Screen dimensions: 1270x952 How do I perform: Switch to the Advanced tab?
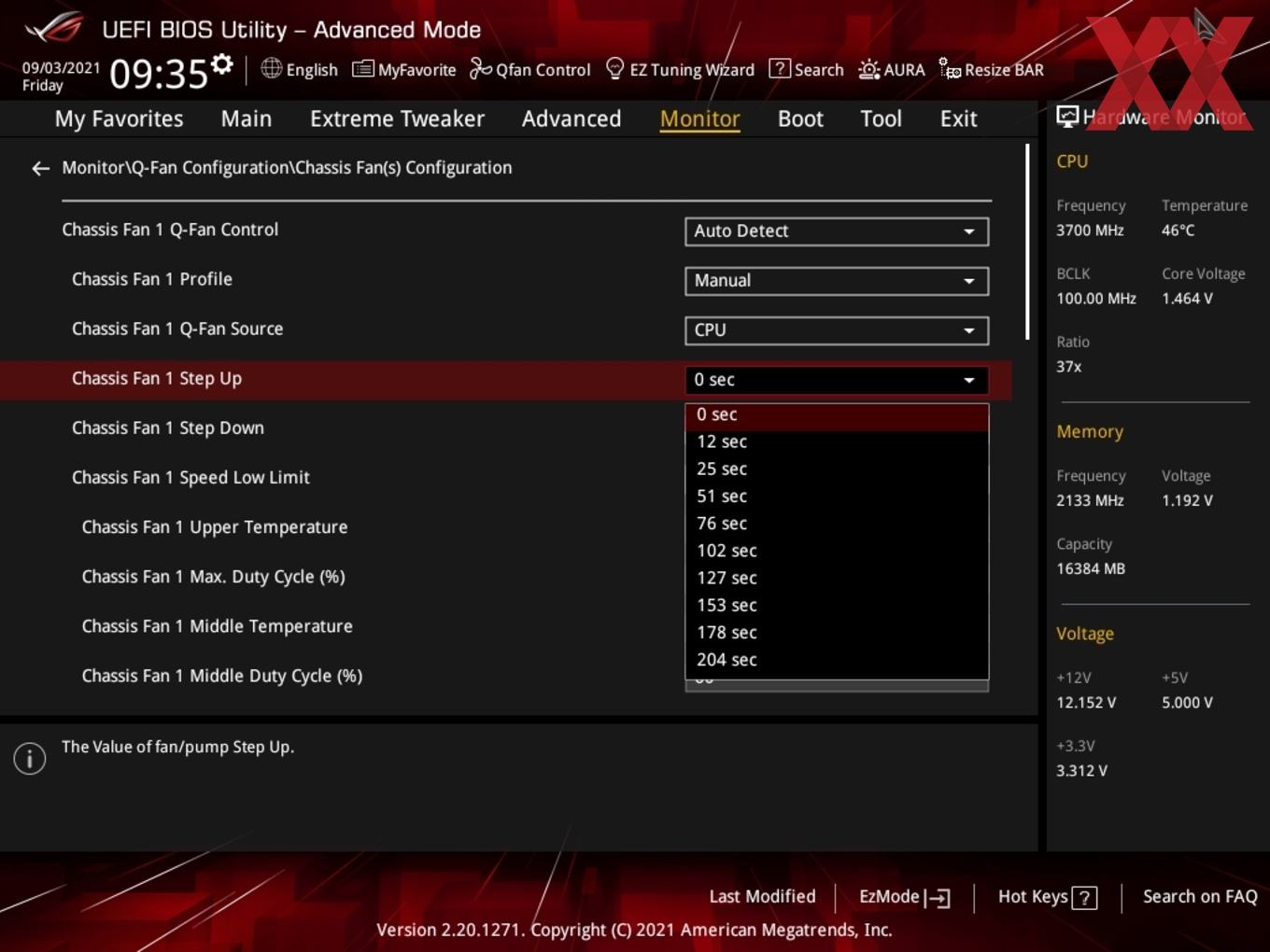point(571,119)
